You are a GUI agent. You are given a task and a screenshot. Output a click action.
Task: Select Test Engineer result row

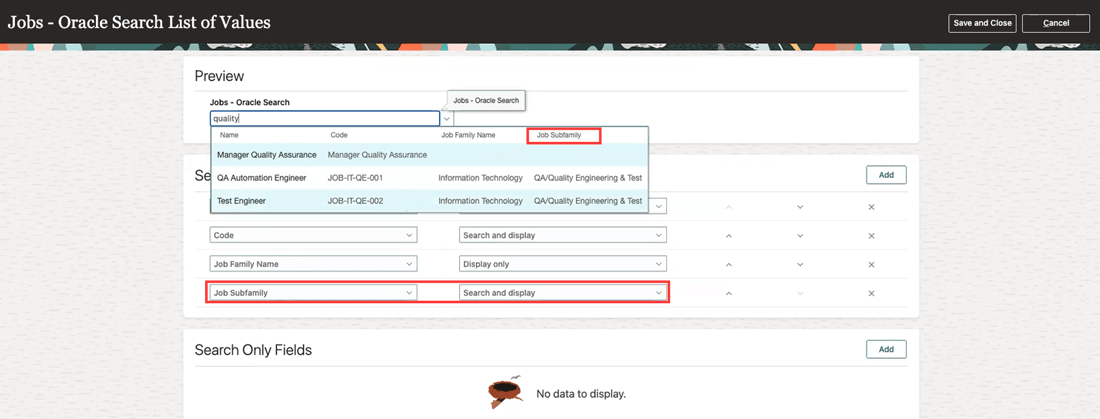(429, 201)
